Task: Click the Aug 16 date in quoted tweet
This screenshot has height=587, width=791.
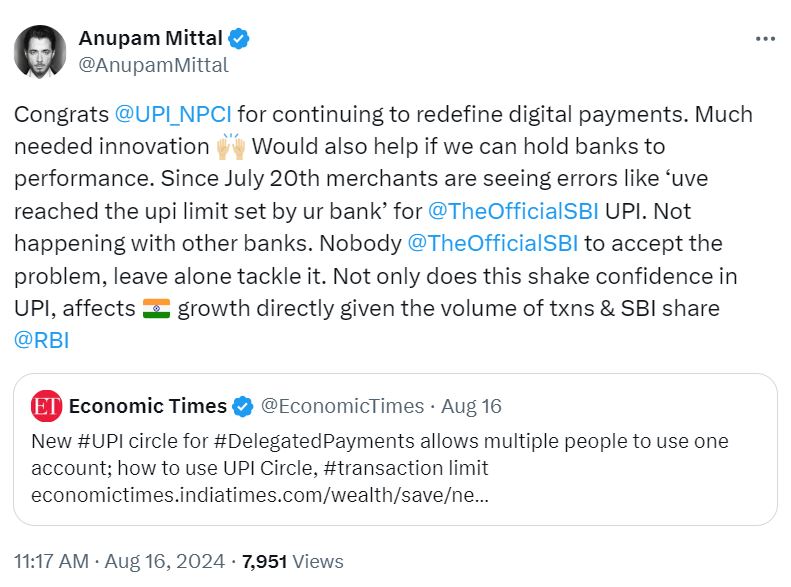Action: tap(470, 406)
